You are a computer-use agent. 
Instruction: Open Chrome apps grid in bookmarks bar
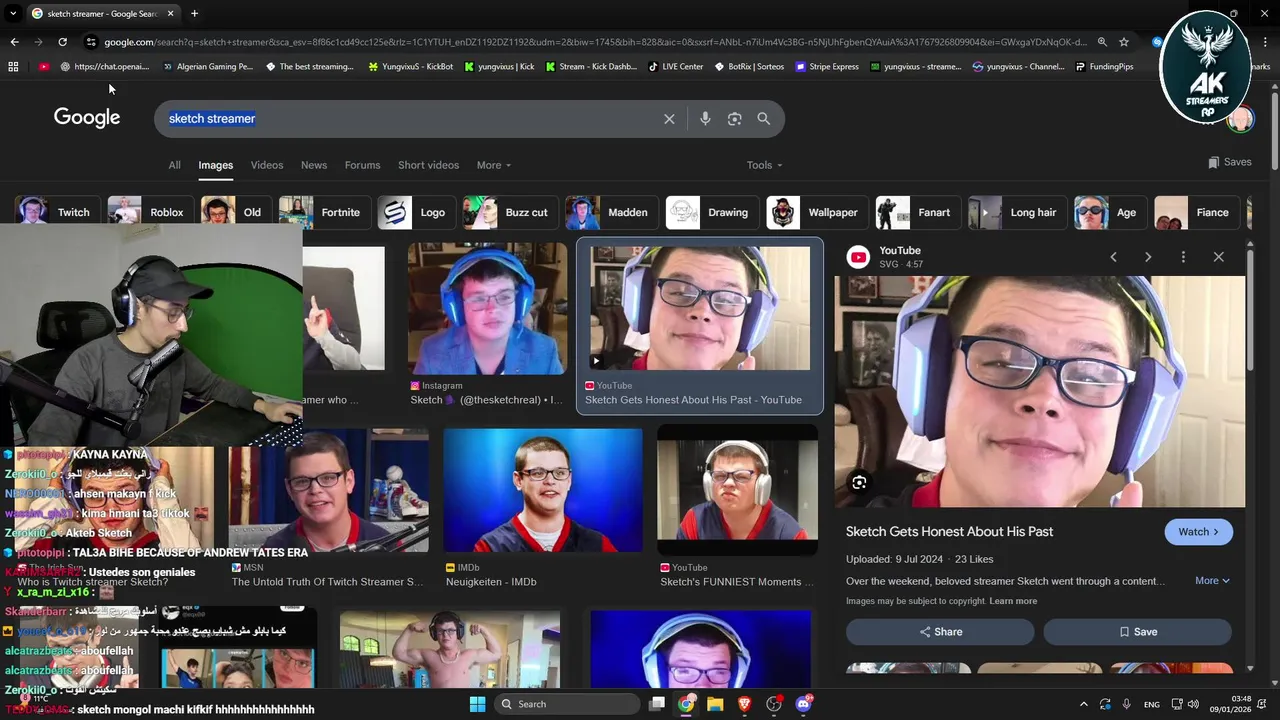[x=13, y=67]
